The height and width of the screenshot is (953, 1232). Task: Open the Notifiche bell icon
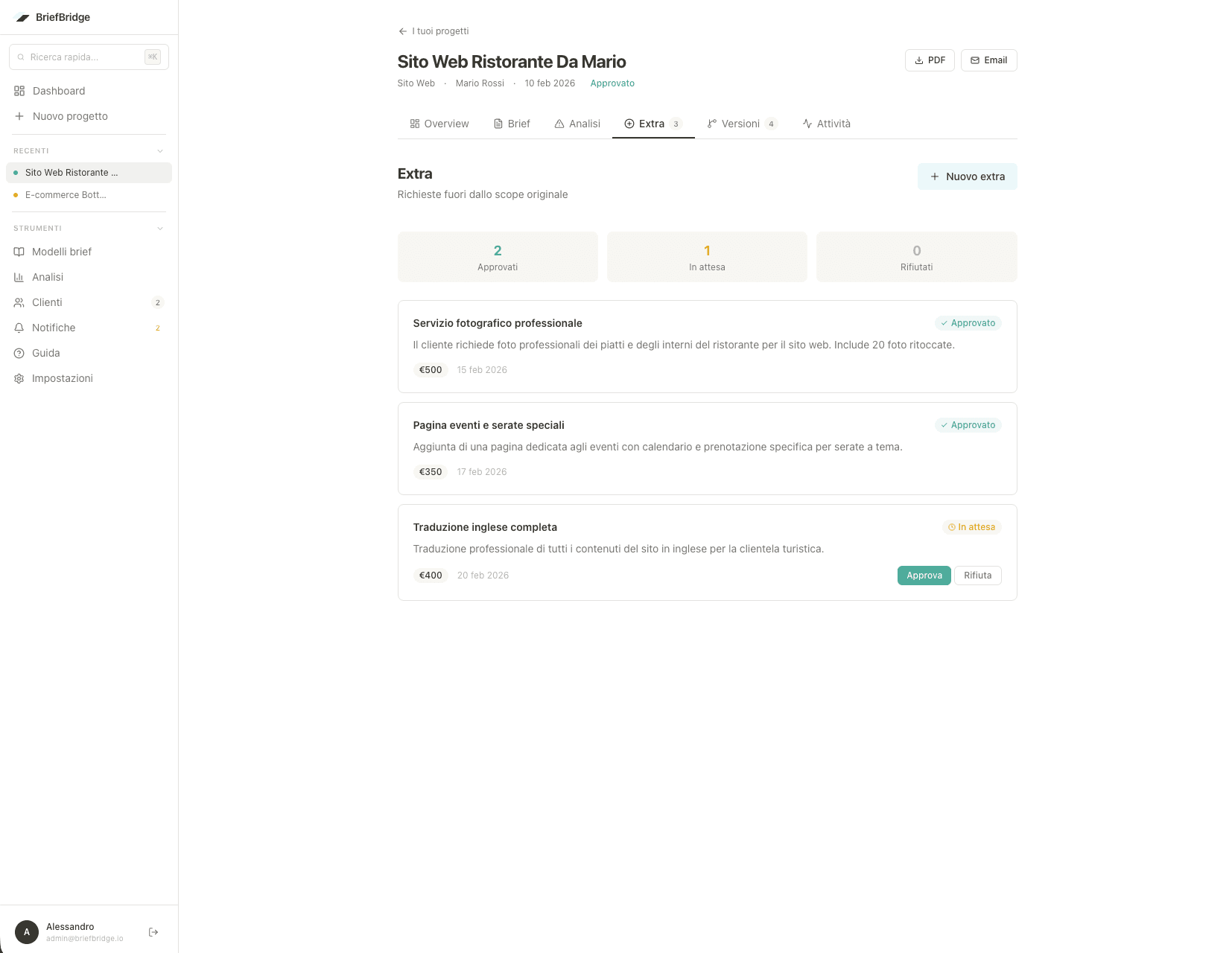19,328
